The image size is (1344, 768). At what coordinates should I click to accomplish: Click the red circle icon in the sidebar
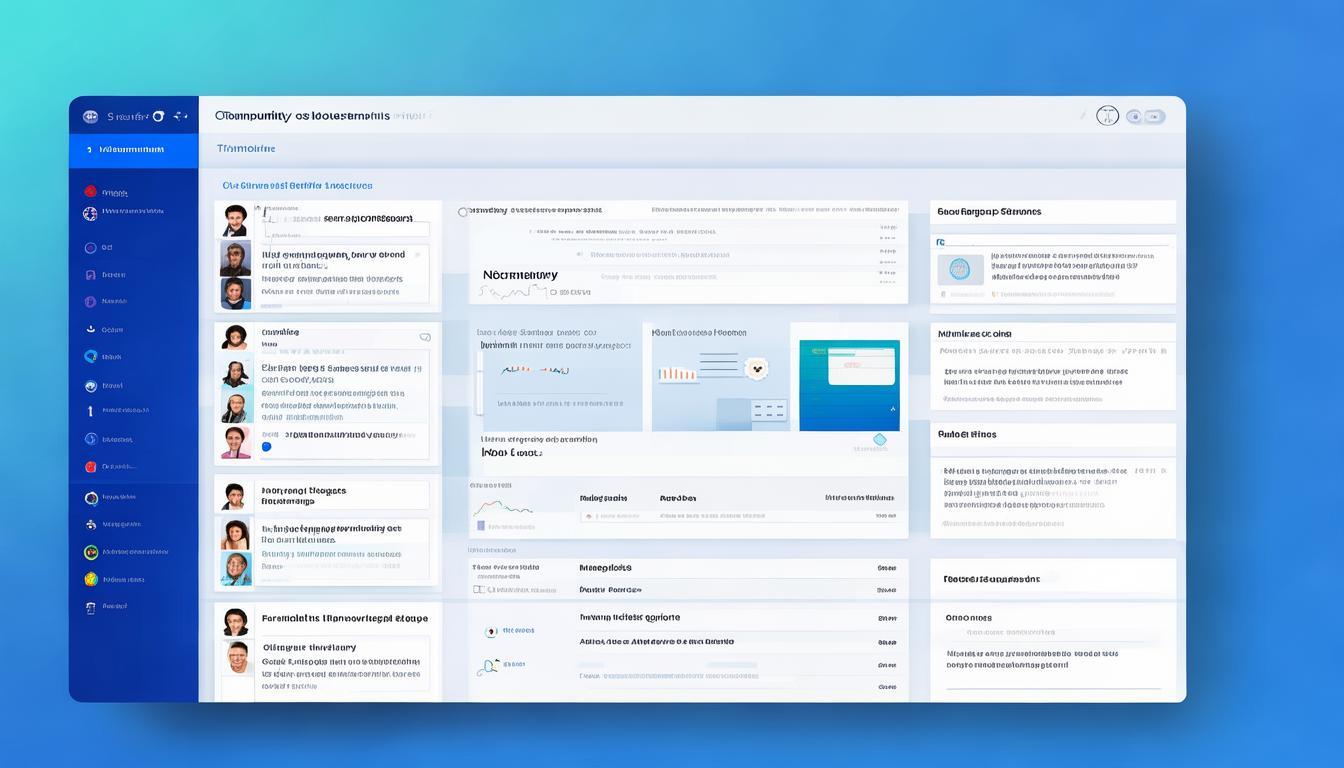[90, 191]
